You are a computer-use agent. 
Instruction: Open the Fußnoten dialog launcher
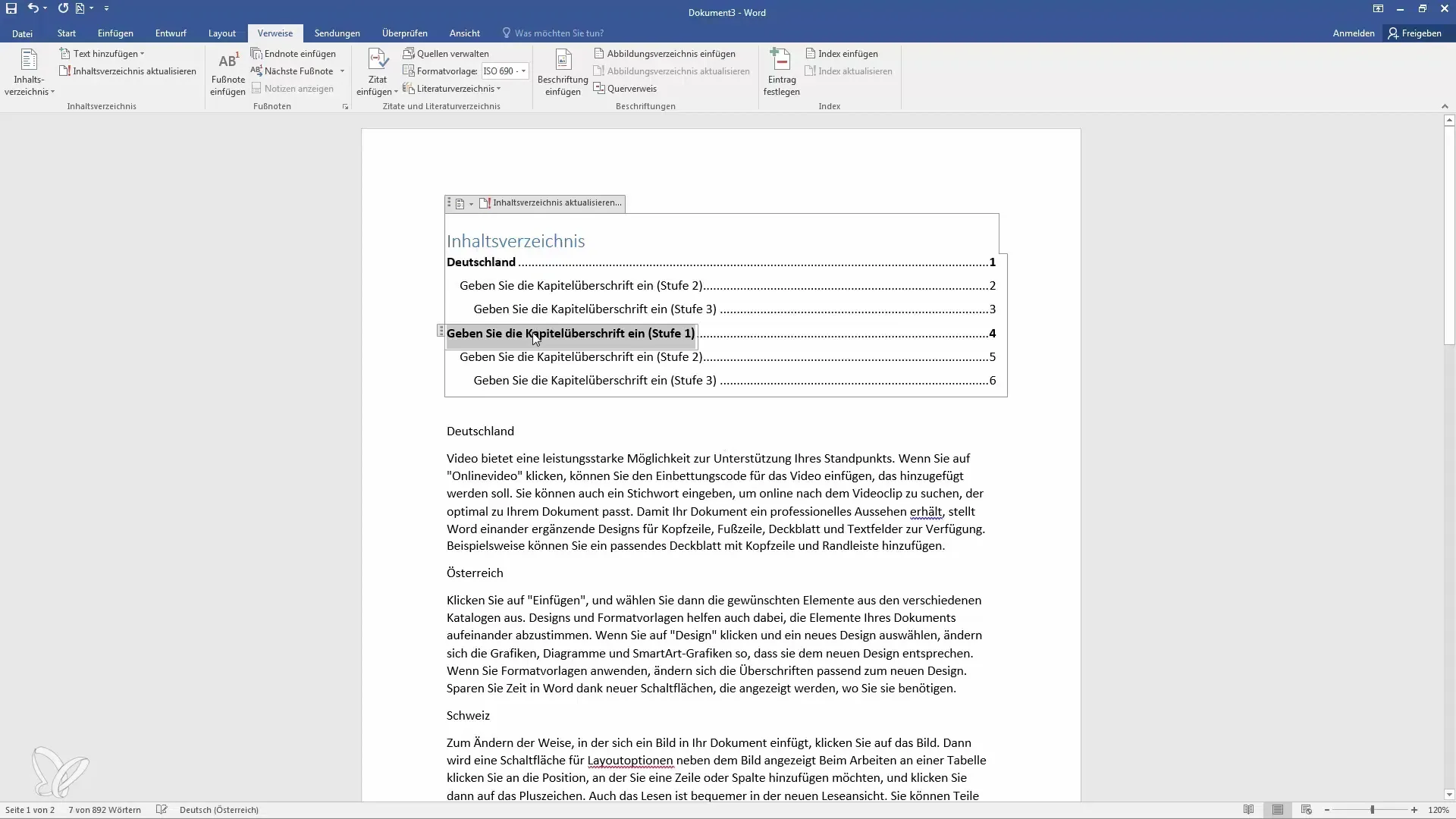pos(345,107)
